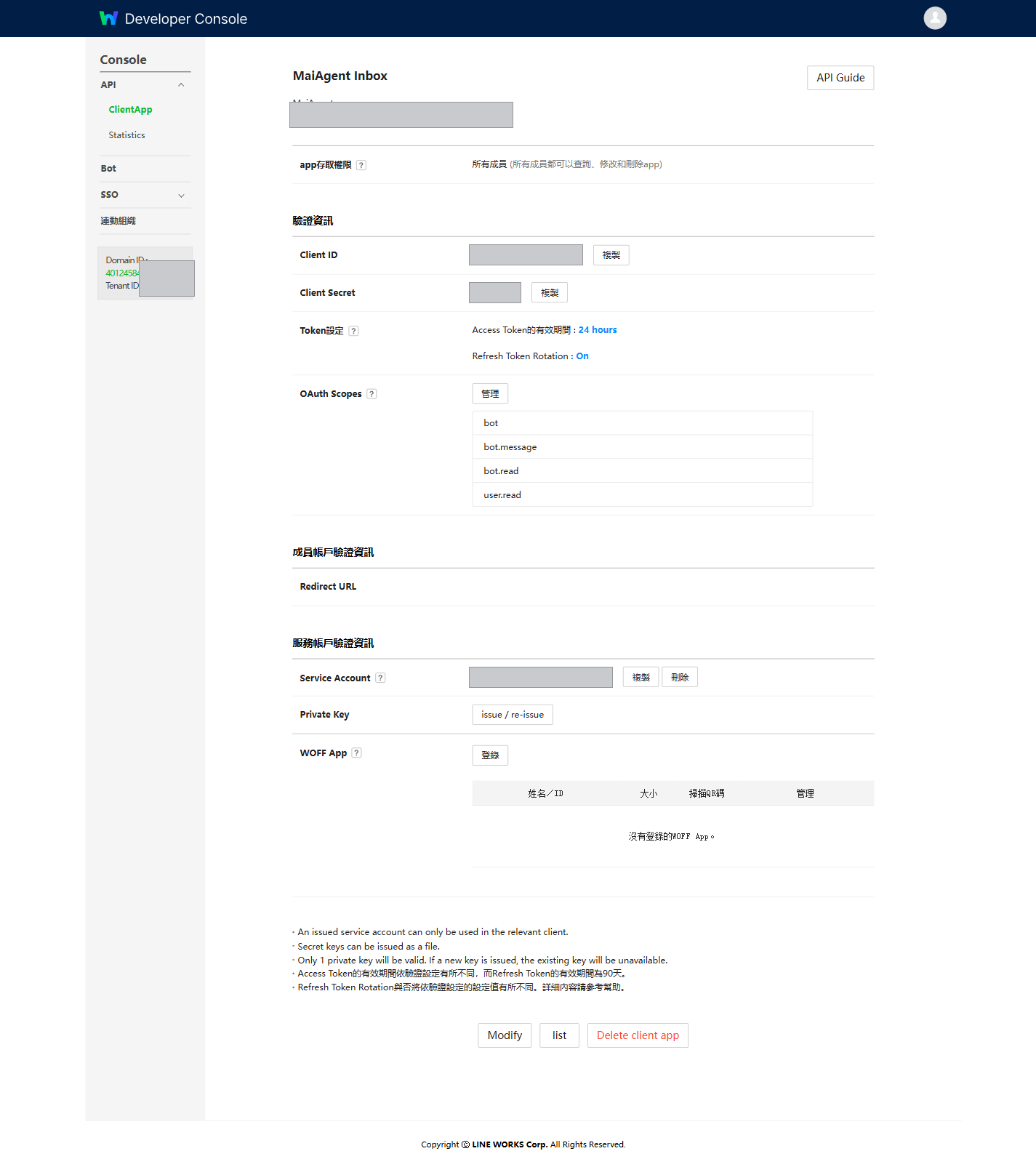Show help for app存取權限
Screen dimensions: 1036x1175
(361, 165)
